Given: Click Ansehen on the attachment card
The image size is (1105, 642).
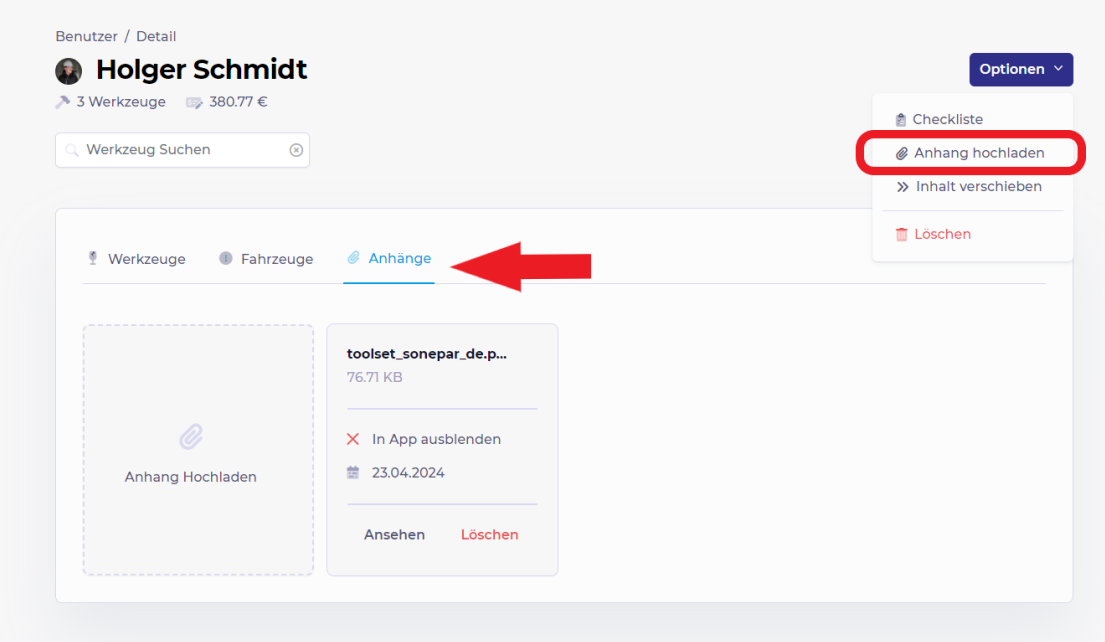Looking at the screenshot, I should click(394, 535).
